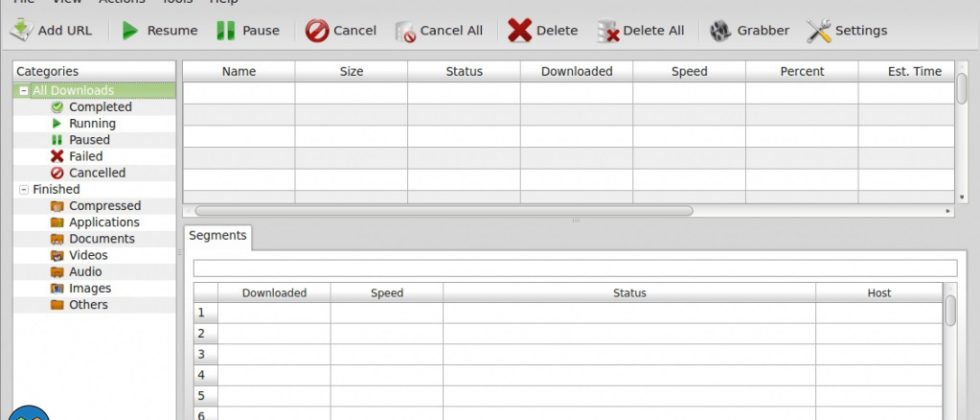
Task: Cancel the download using the Cancel icon
Action: [317, 30]
